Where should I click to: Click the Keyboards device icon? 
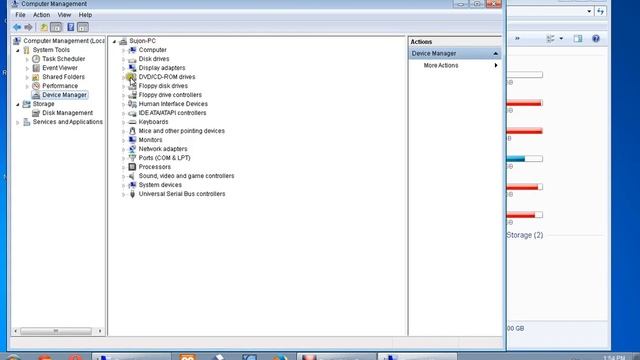(x=132, y=122)
